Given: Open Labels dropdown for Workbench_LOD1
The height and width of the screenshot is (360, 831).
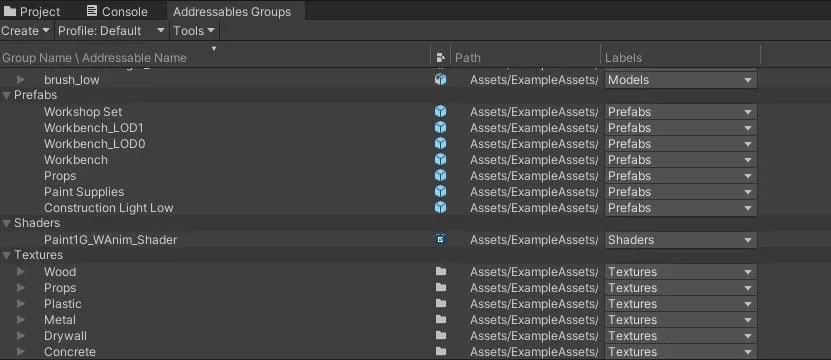Looking at the screenshot, I should point(680,128).
